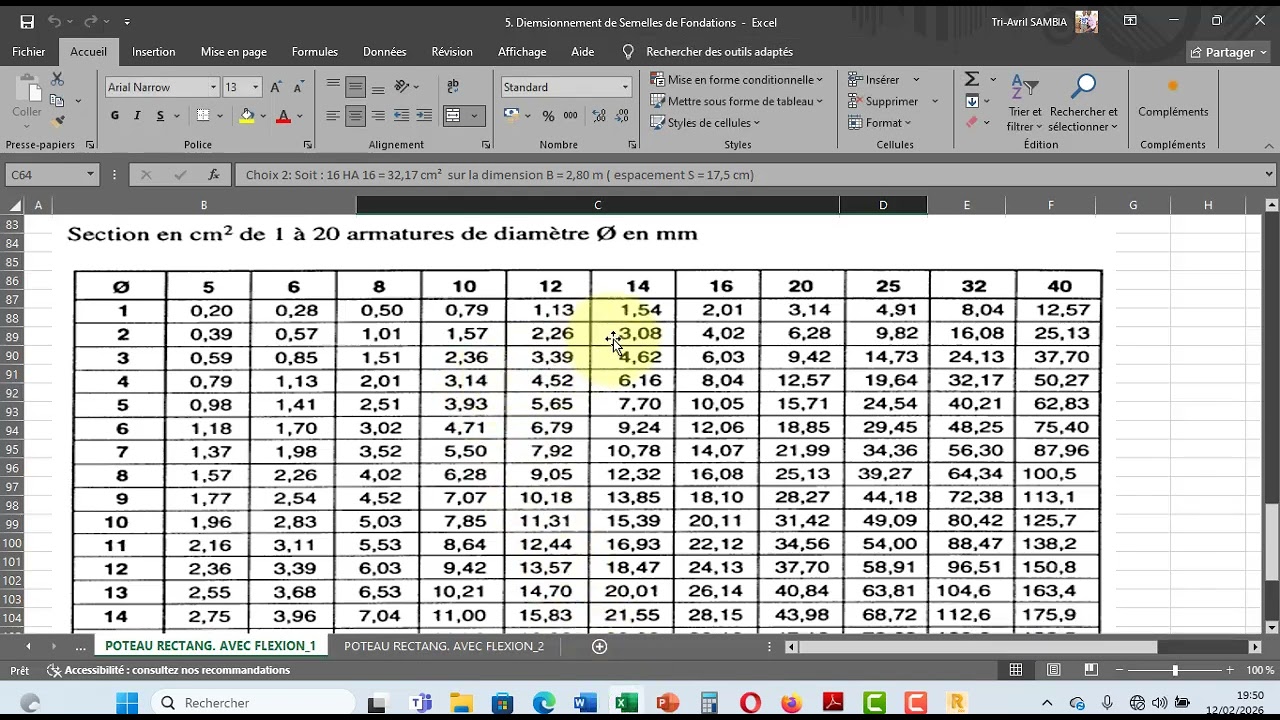Image resolution: width=1280 pixels, height=720 pixels.
Task: Click the text orientation icon
Action: [402, 87]
